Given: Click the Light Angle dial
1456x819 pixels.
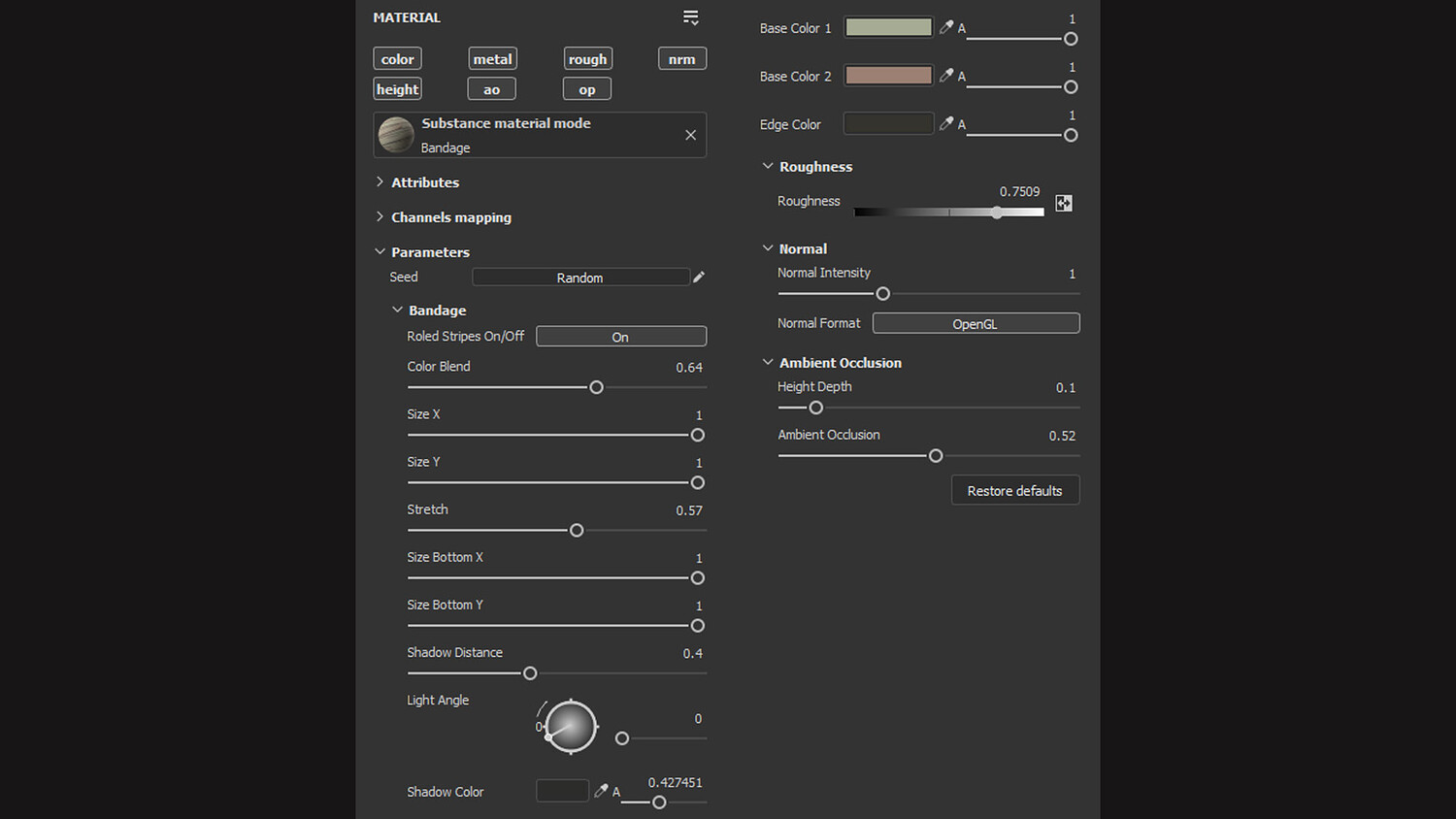Looking at the screenshot, I should point(571,727).
